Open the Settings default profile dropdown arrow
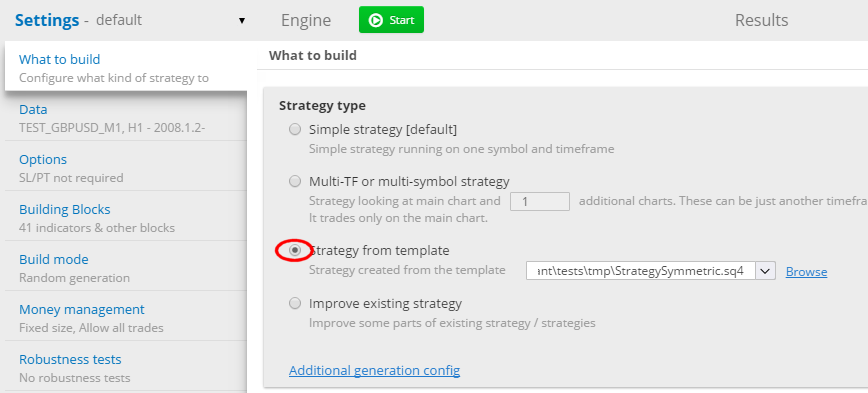This screenshot has height=393, width=868. (242, 20)
